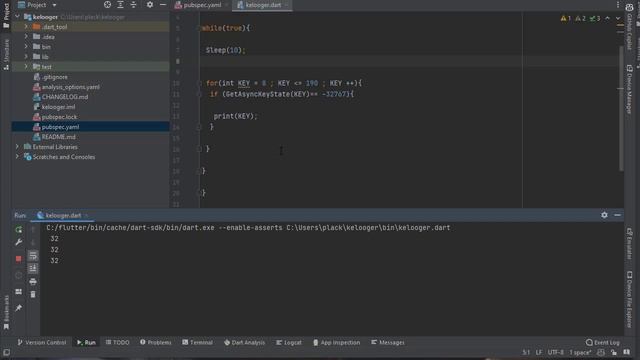Click LF line separator in status bar
Image resolution: width=640 pixels, height=360 pixels.
(539, 352)
